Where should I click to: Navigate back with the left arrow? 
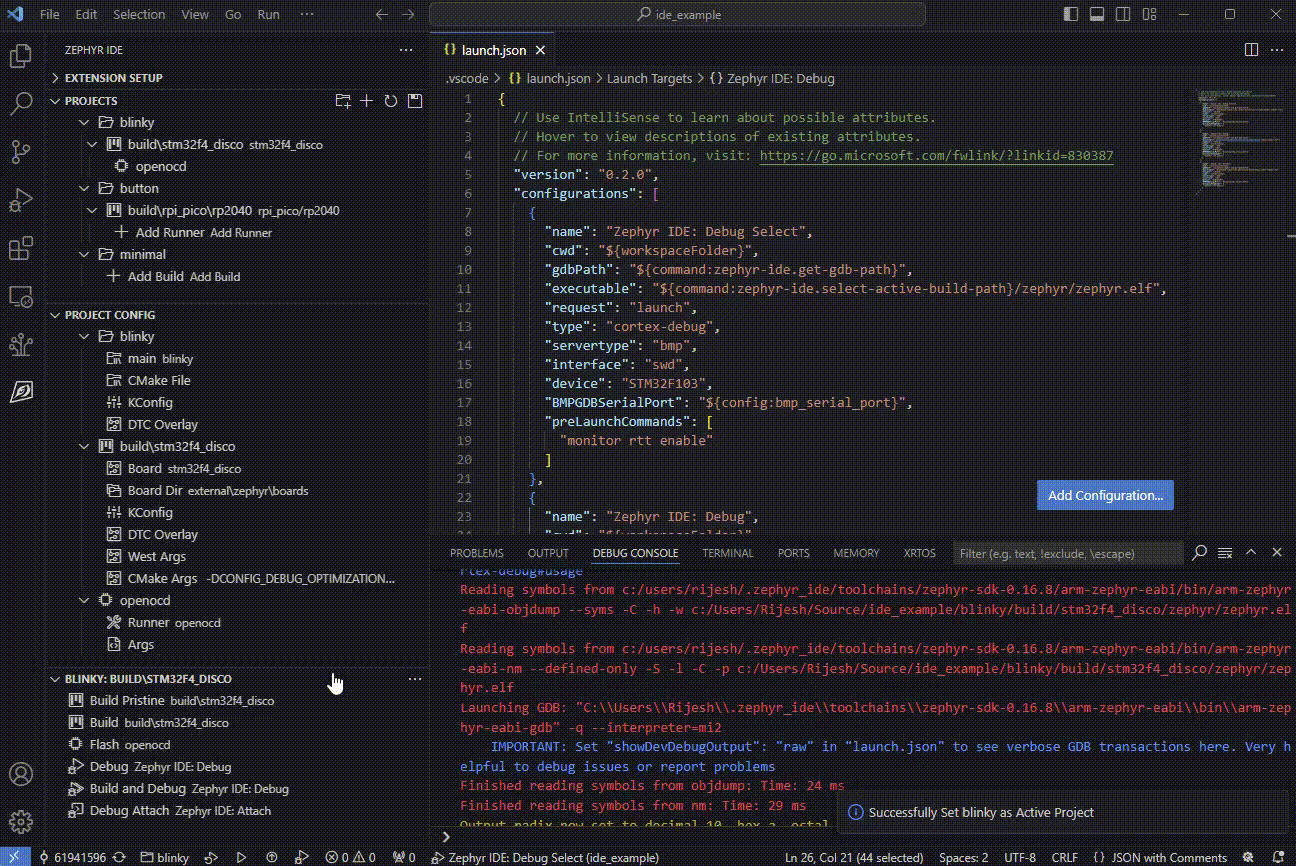[x=381, y=15]
